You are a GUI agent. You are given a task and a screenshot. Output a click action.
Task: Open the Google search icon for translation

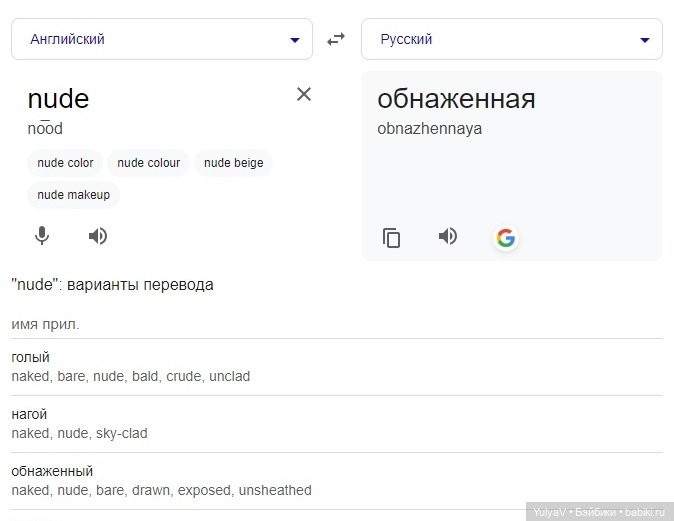(505, 238)
